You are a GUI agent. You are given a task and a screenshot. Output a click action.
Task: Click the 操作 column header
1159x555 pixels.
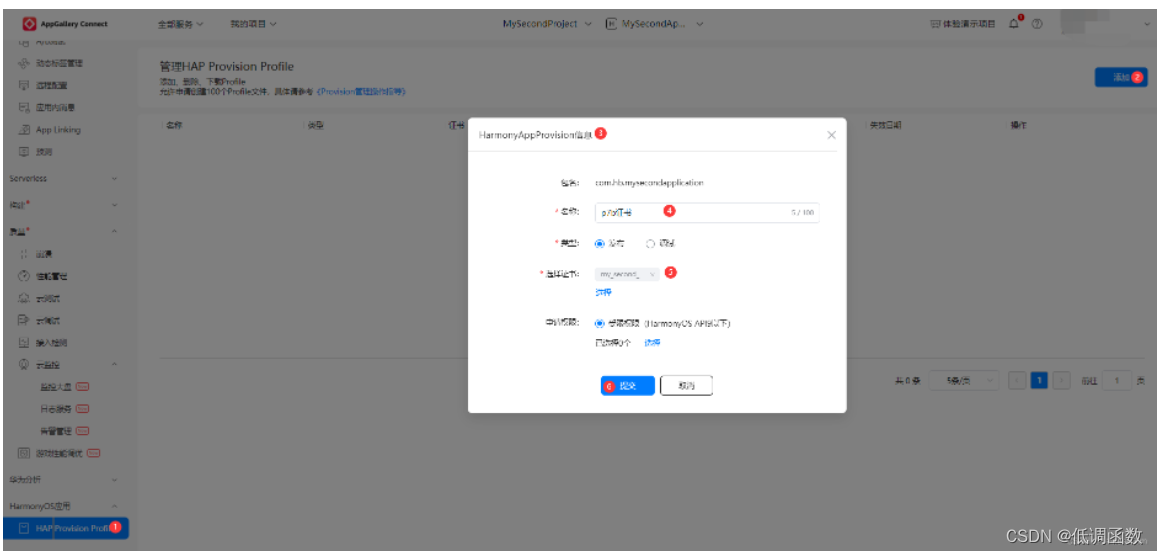[1019, 126]
